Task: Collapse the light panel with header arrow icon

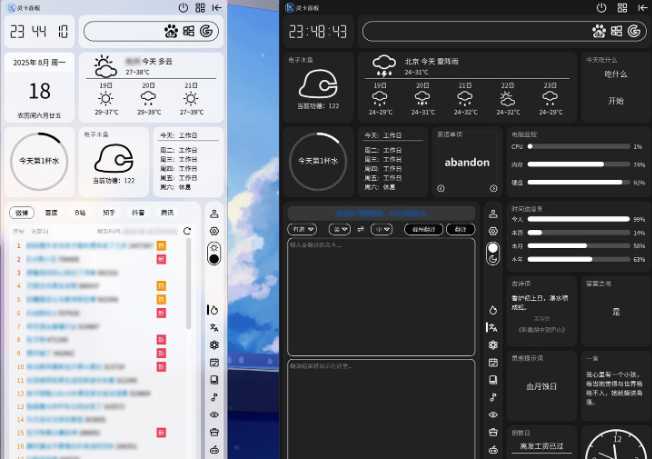Action: pyautogui.click(x=216, y=8)
